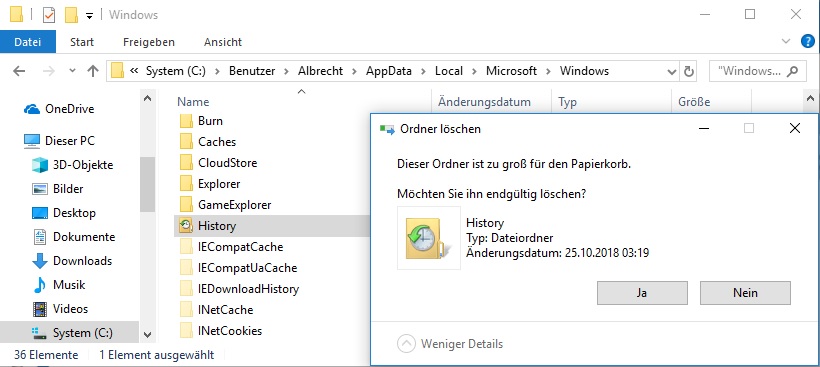Close the Ordner löschen dialog
This screenshot has height=367, width=820.
[x=794, y=128]
